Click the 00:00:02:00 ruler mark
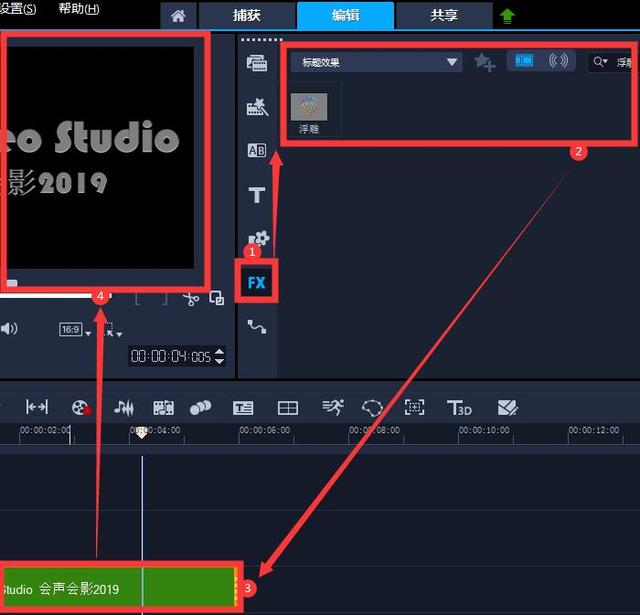The width and height of the screenshot is (640, 615). [x=45, y=430]
